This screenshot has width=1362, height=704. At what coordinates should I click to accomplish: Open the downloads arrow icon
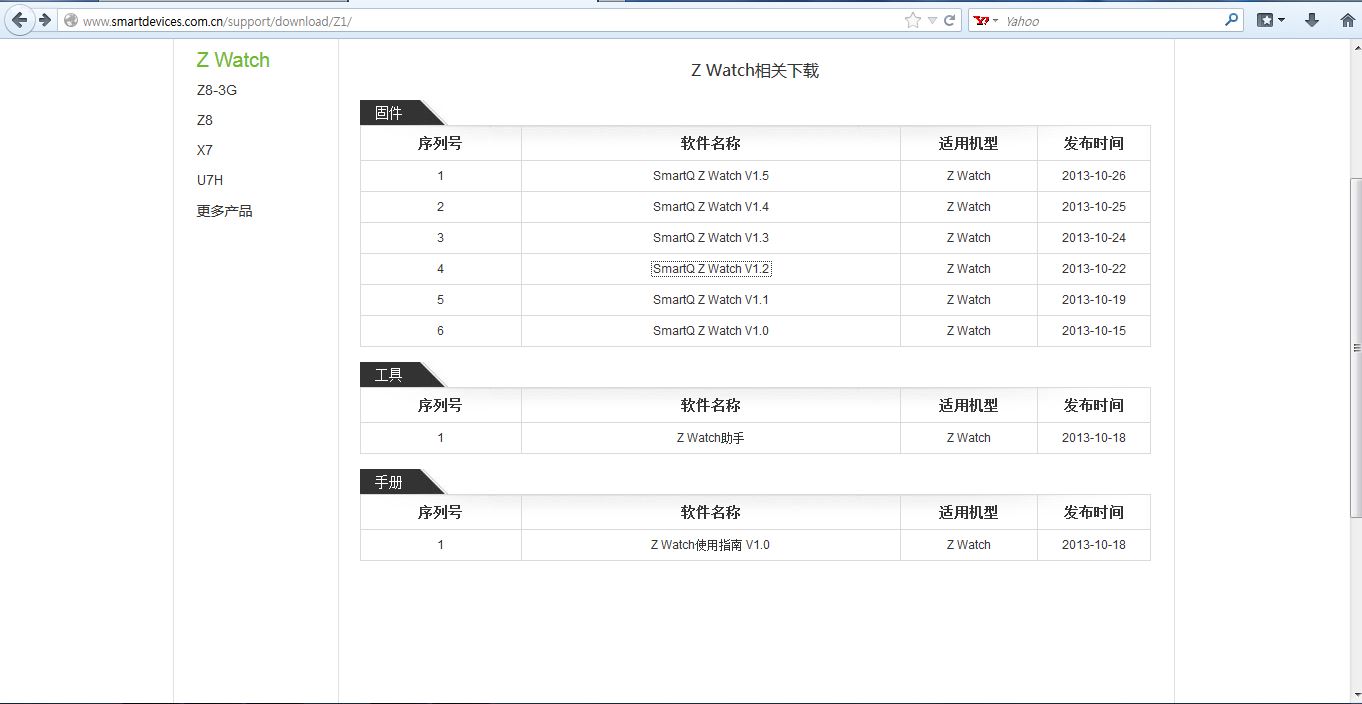1312,20
